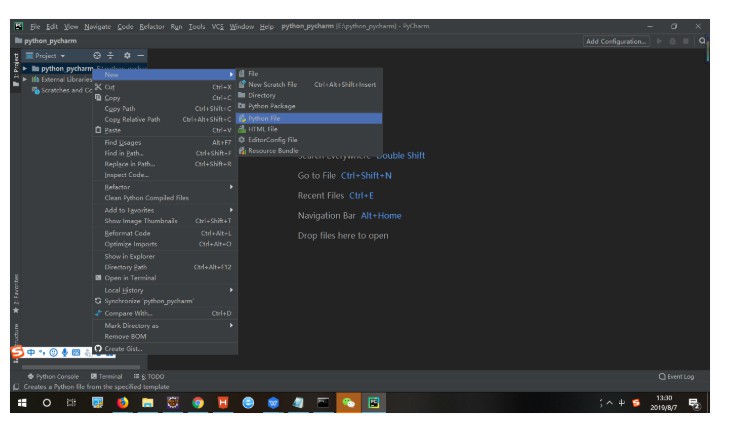735x426 pixels.
Task: Open Mark Directory as submenu
Action: [x=165, y=325]
